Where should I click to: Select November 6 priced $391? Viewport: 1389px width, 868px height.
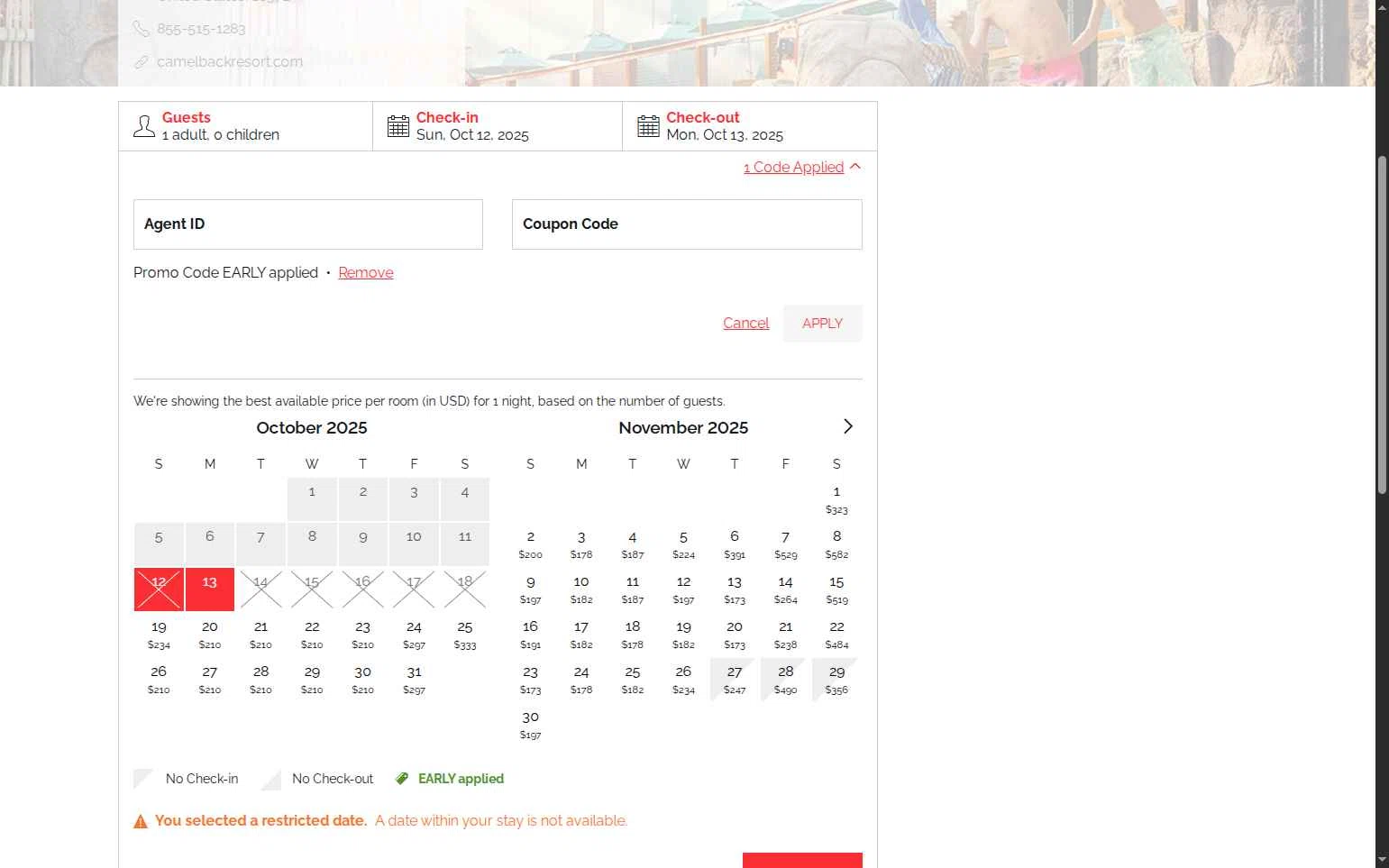pos(735,544)
